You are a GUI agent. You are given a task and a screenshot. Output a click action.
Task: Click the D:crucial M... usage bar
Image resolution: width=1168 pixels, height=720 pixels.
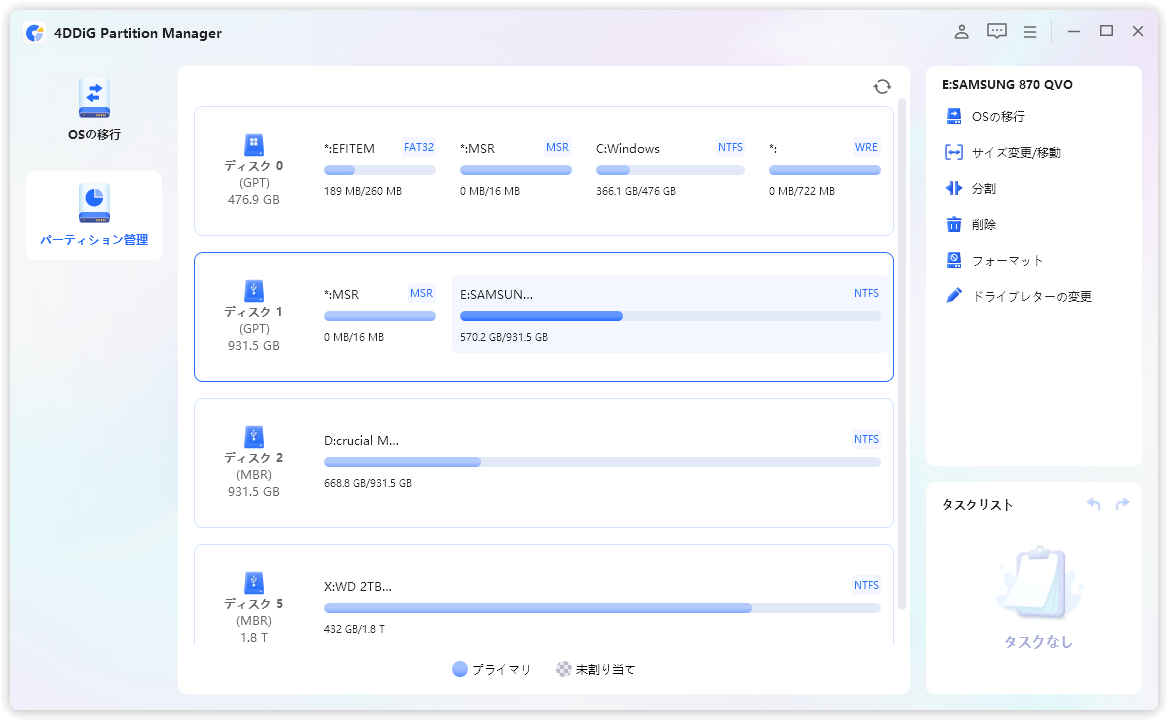click(602, 462)
